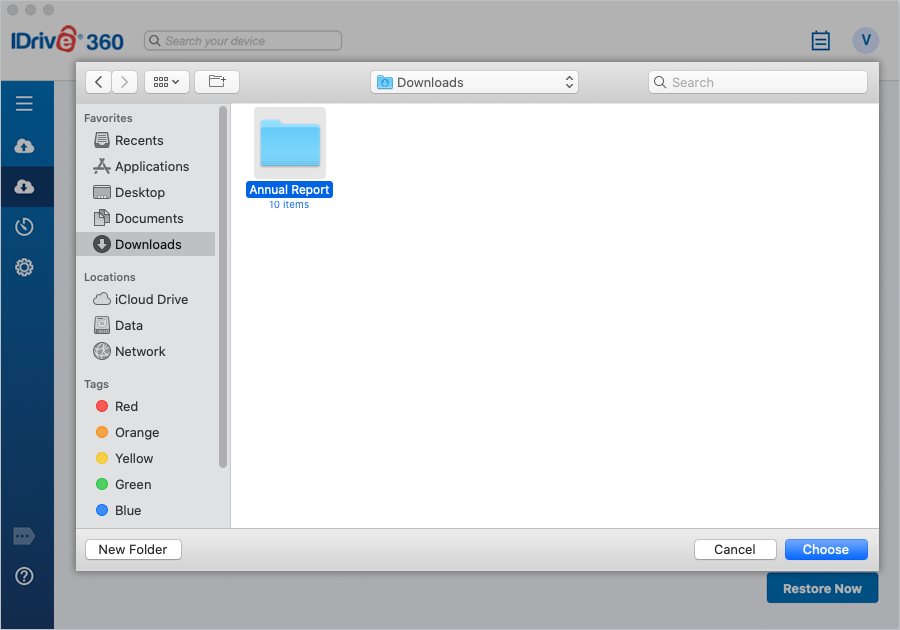This screenshot has width=900, height=630.
Task: Select Downloads in the sidebar
Action: tap(146, 244)
